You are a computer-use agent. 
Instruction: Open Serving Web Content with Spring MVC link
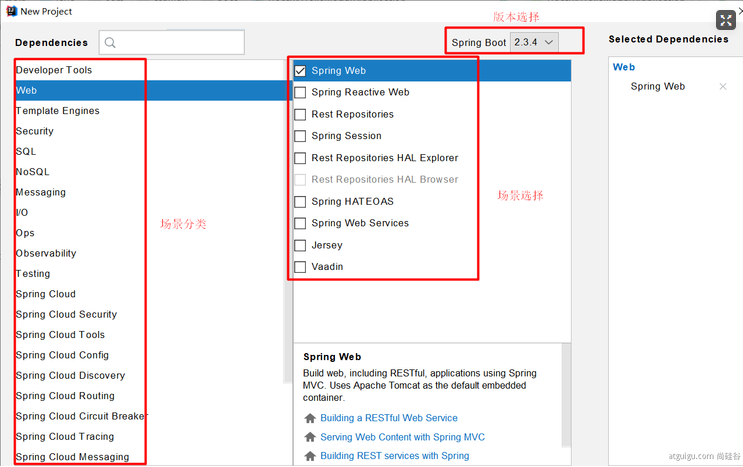(x=402, y=437)
